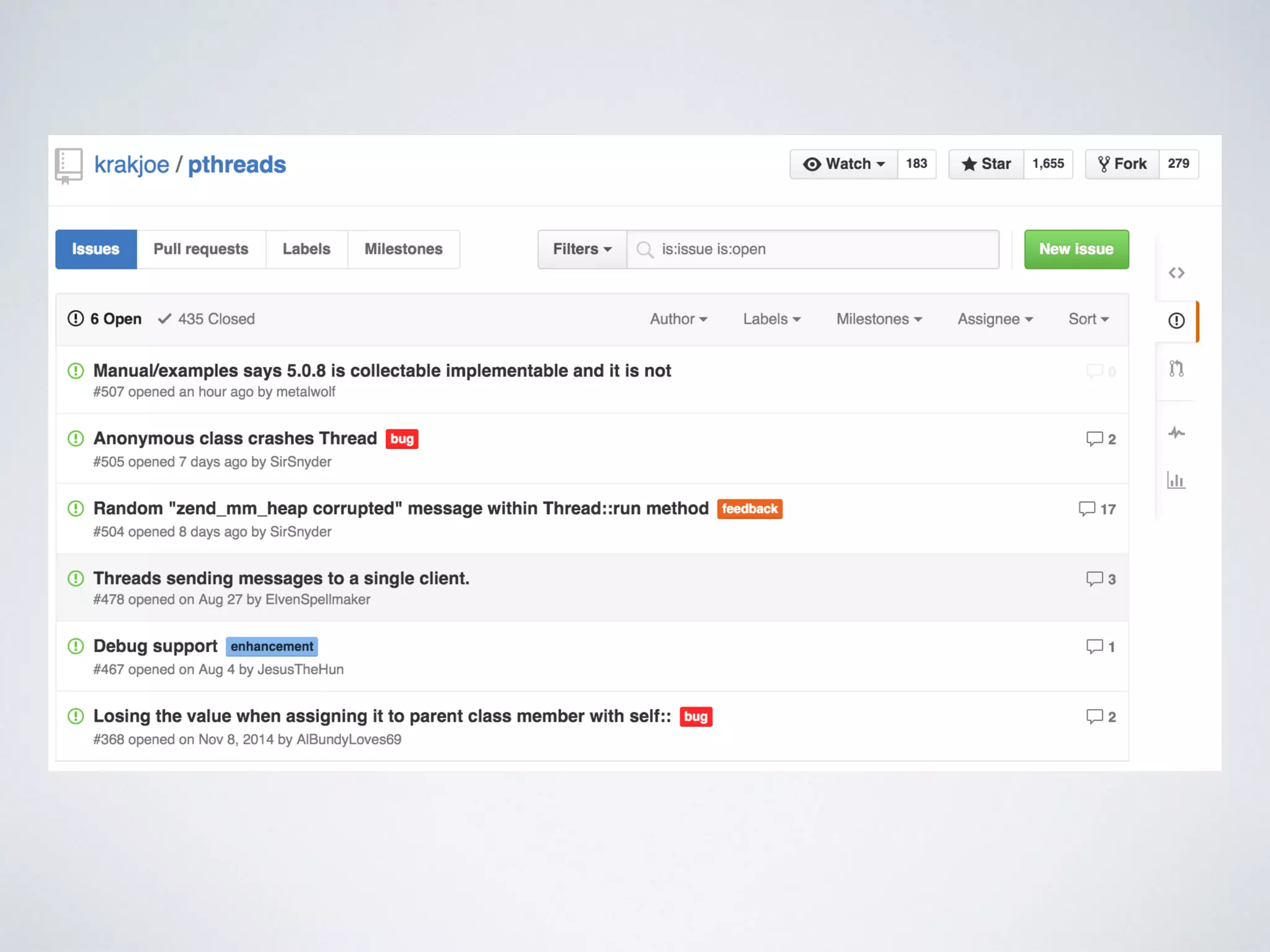Go to krakjoe user profile
This screenshot has width=1270, height=952.
131,165
